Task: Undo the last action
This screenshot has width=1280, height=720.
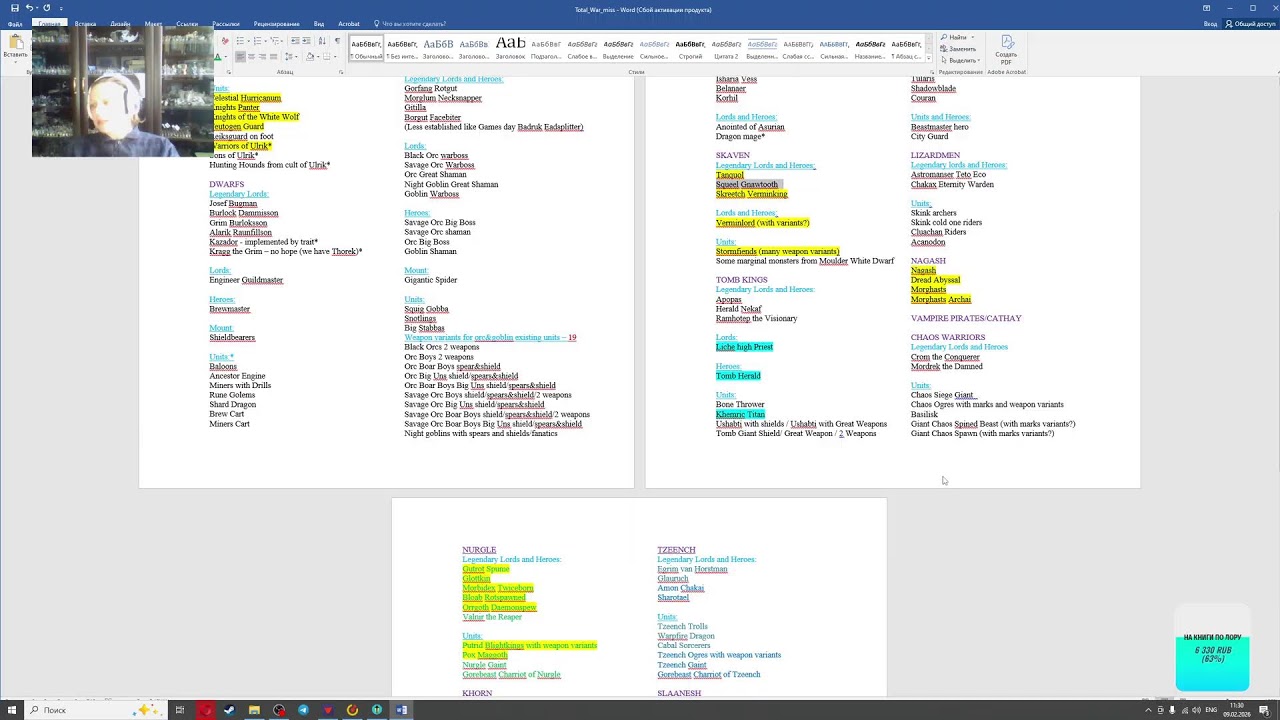Action: tap(29, 8)
